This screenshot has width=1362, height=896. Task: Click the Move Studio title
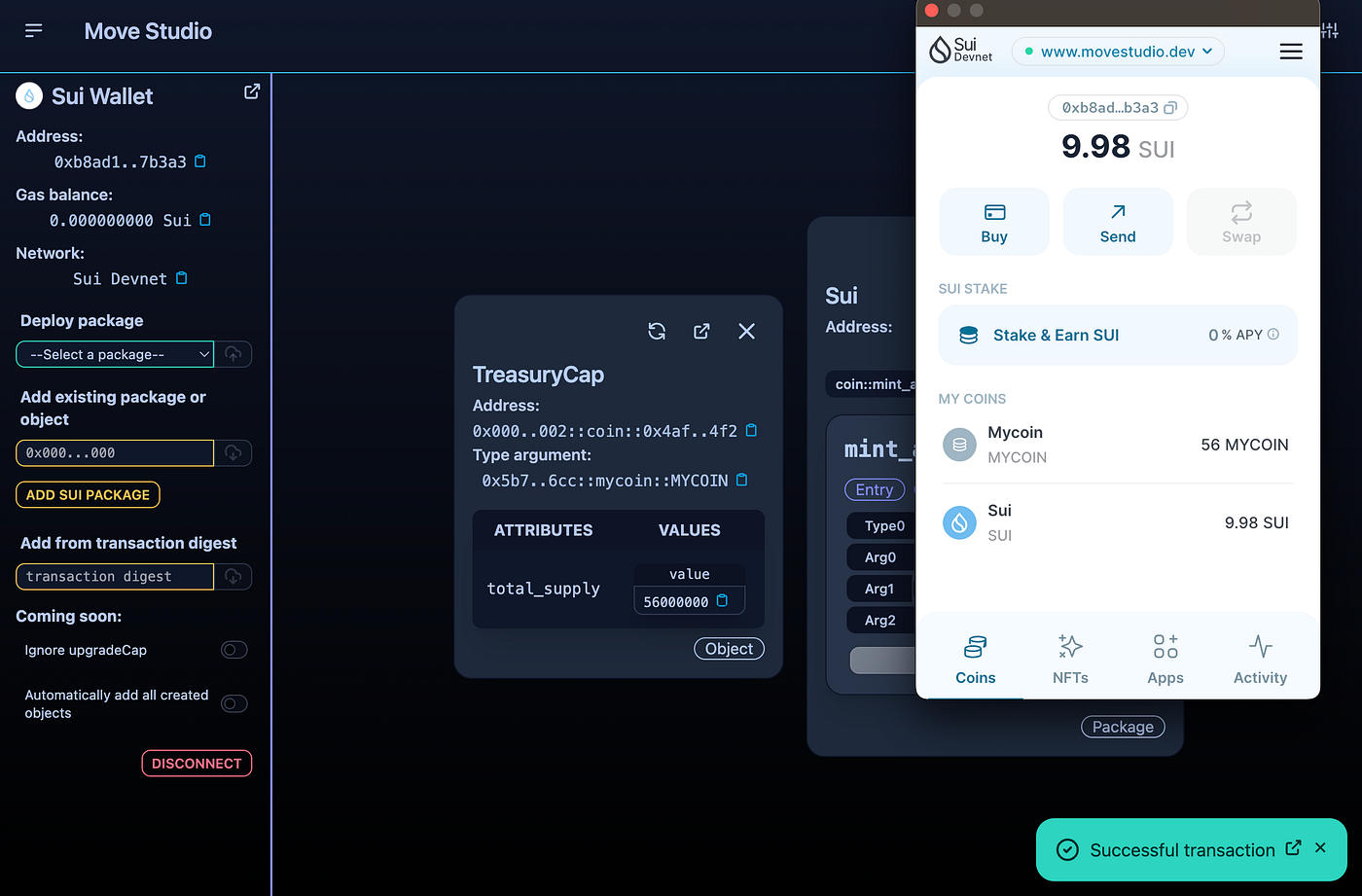click(x=148, y=31)
